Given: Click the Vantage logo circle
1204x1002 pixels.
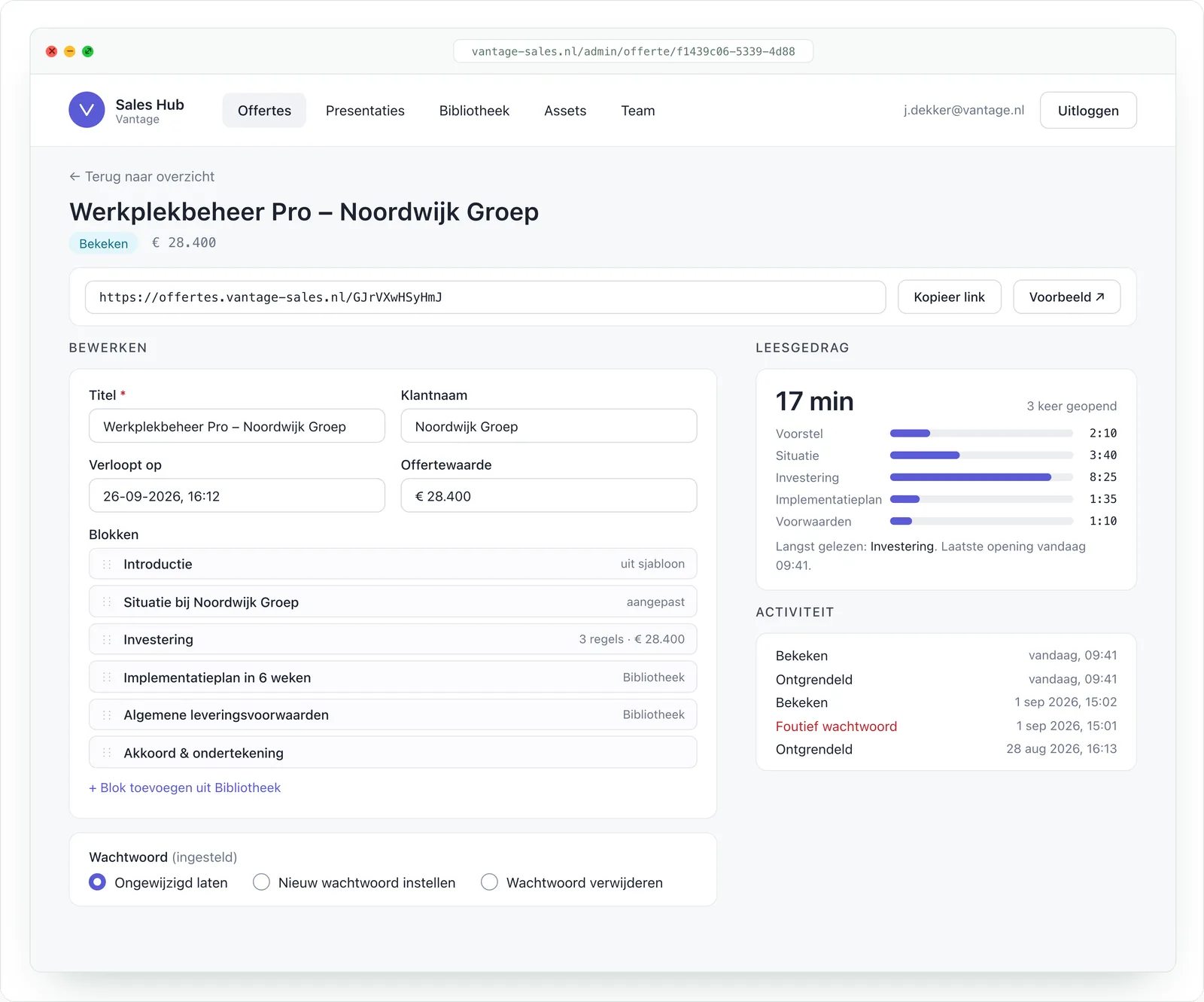Looking at the screenshot, I should point(87,110).
